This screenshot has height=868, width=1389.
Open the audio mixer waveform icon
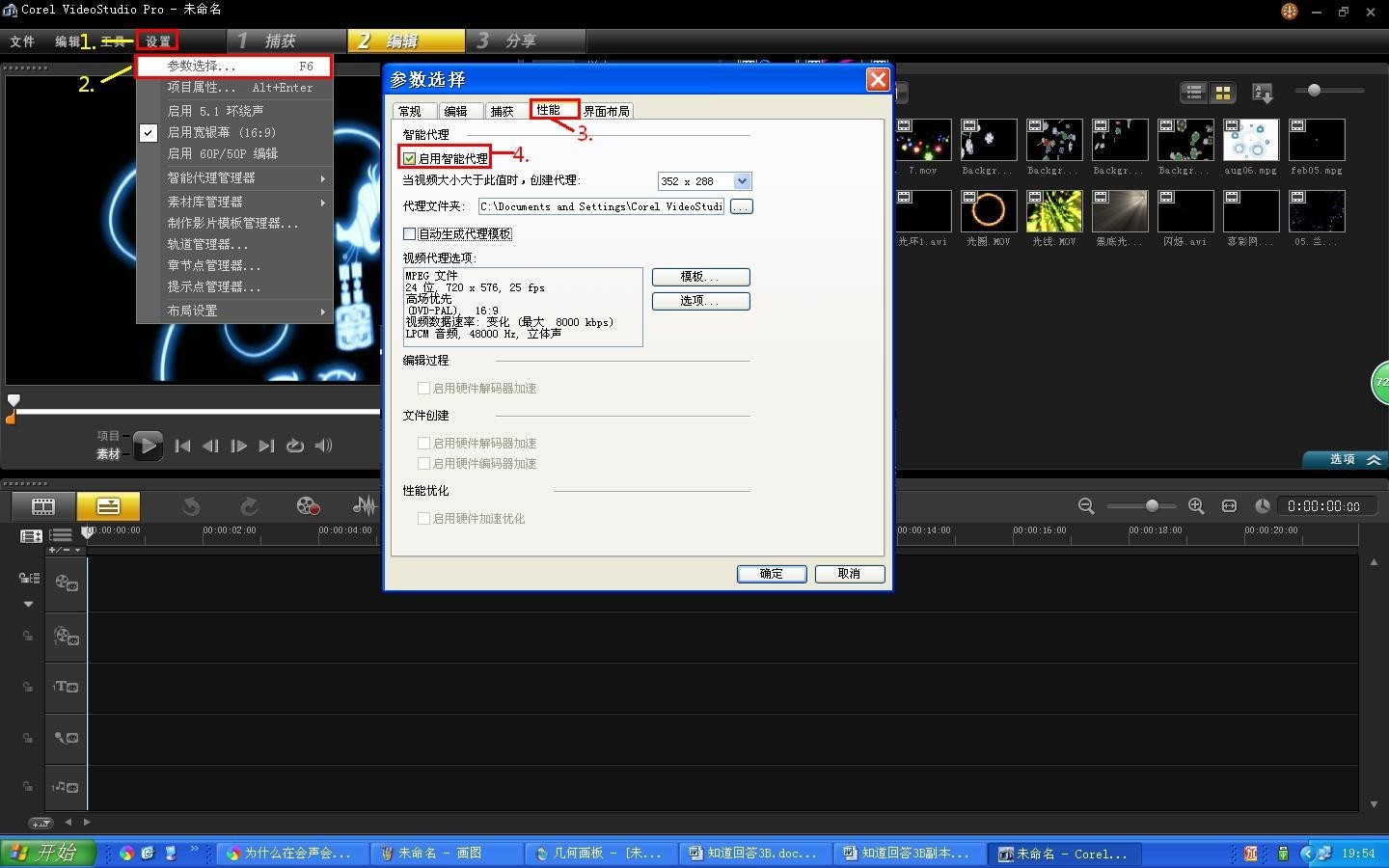(x=365, y=505)
